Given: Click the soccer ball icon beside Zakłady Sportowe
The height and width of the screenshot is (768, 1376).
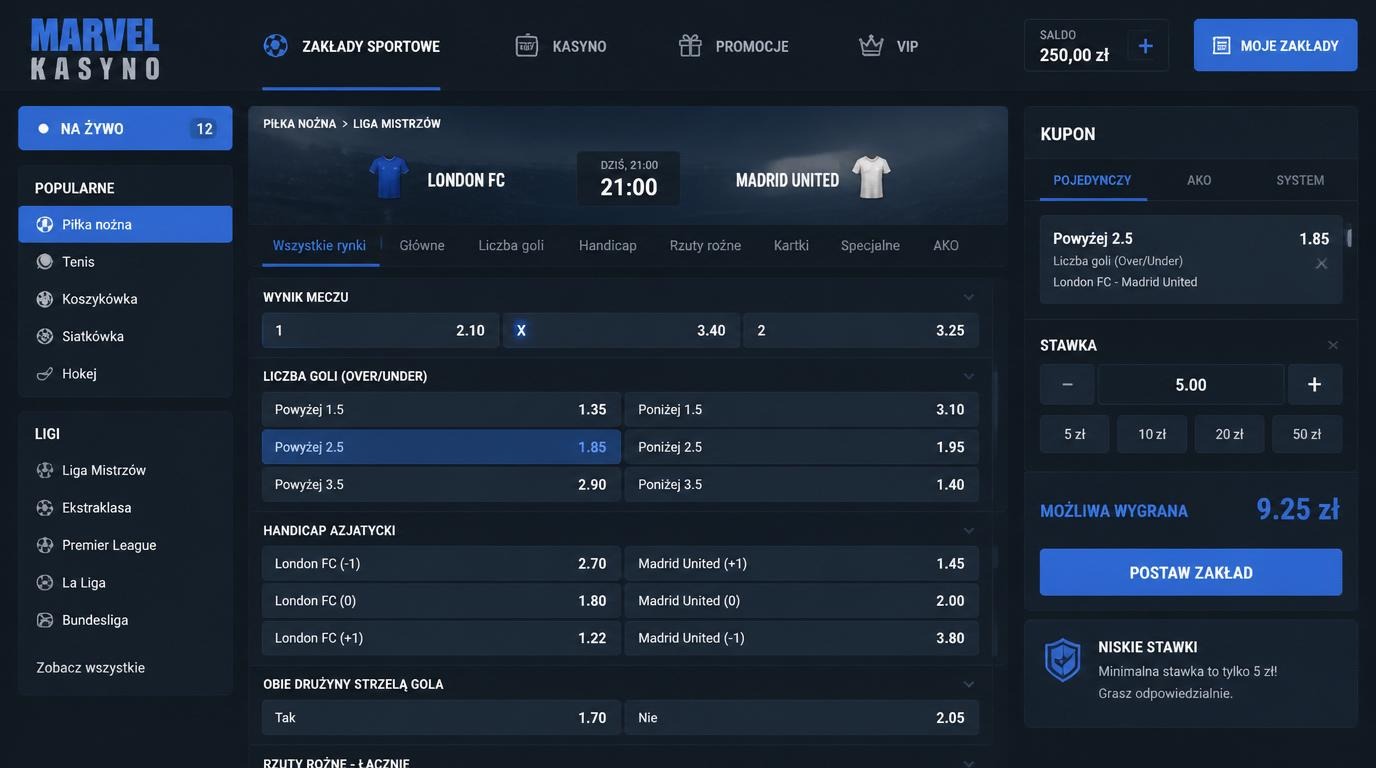Looking at the screenshot, I should pos(275,46).
